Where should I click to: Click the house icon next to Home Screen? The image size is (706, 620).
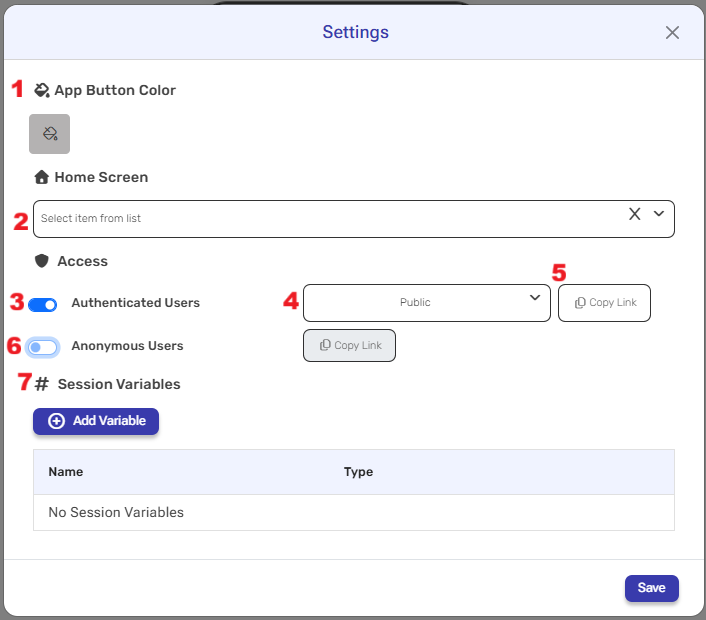pyautogui.click(x=42, y=177)
